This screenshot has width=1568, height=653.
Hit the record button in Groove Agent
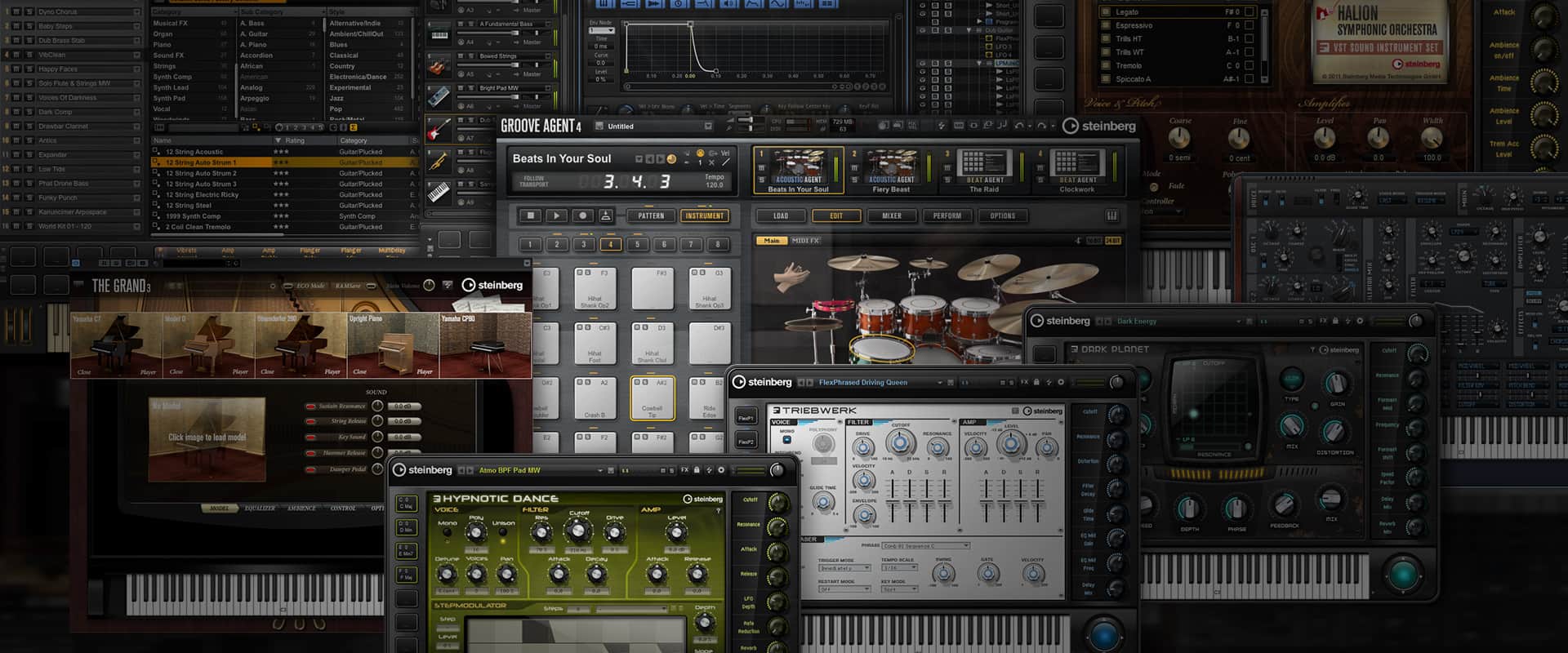pyautogui.click(x=582, y=215)
